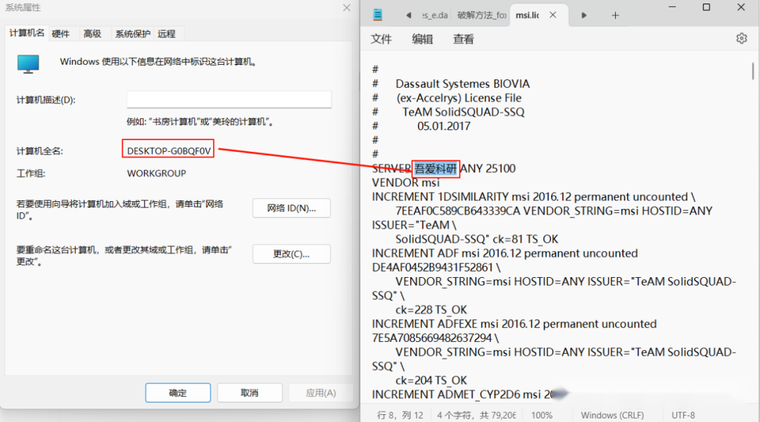Cancel with the 取消 button

[250, 393]
